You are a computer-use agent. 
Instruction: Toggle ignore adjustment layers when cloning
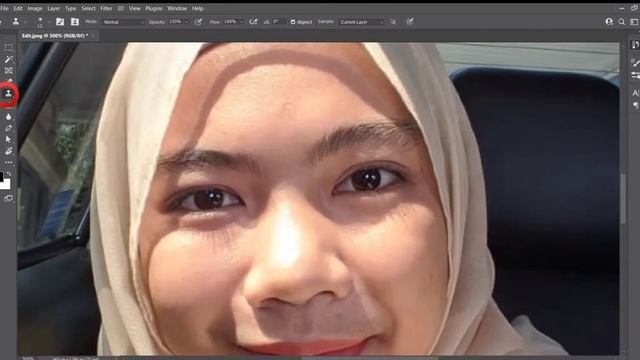tap(393, 22)
